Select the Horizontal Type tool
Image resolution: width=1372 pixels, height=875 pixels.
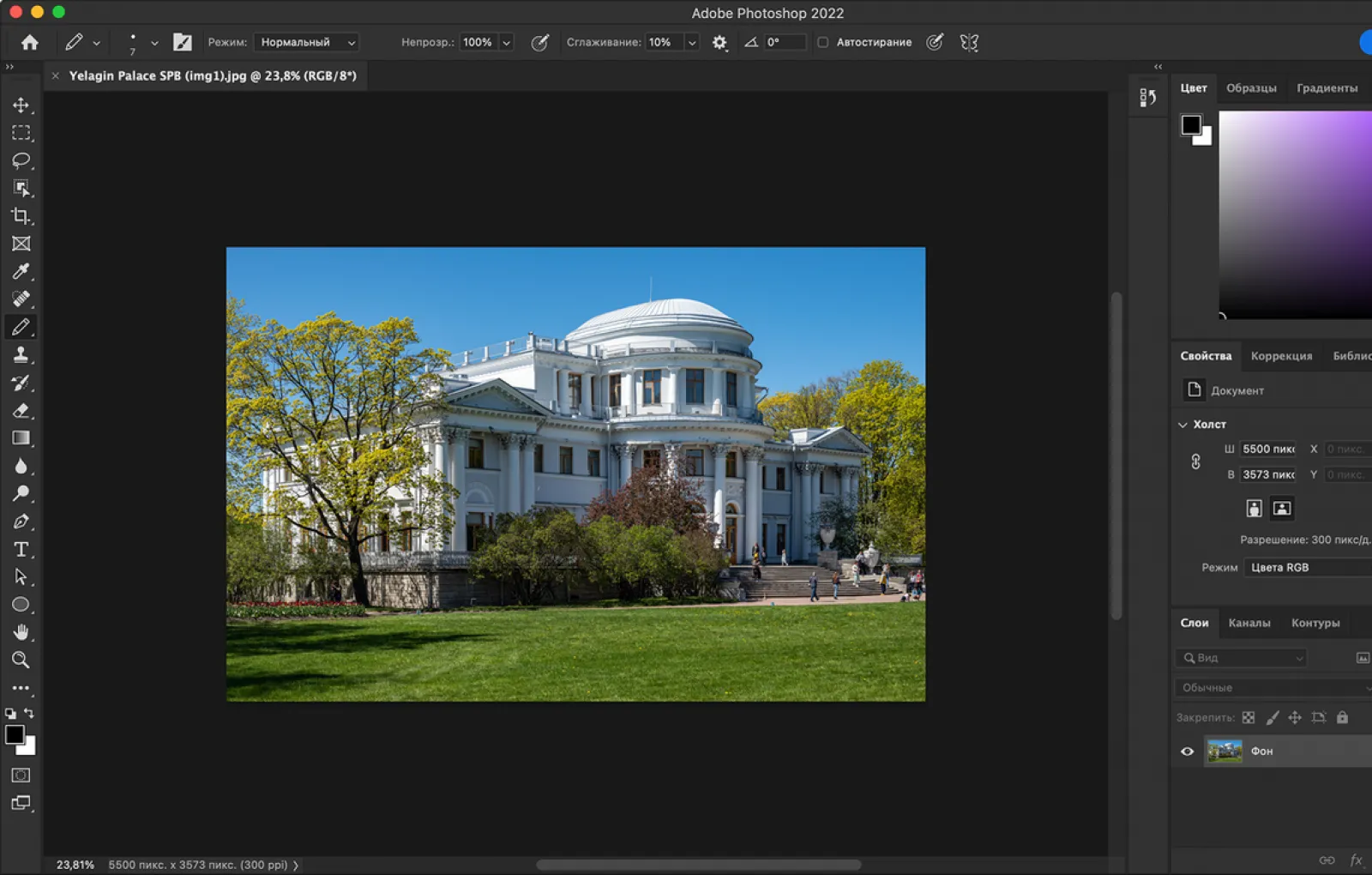21,549
